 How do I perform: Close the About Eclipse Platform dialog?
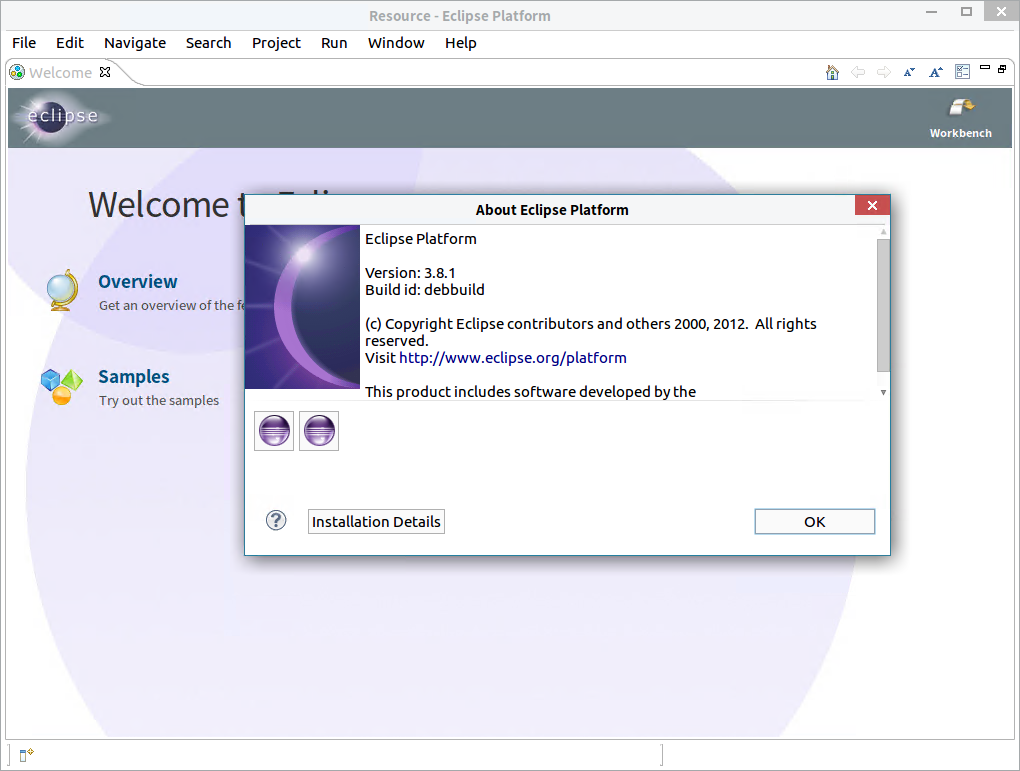click(x=872, y=206)
